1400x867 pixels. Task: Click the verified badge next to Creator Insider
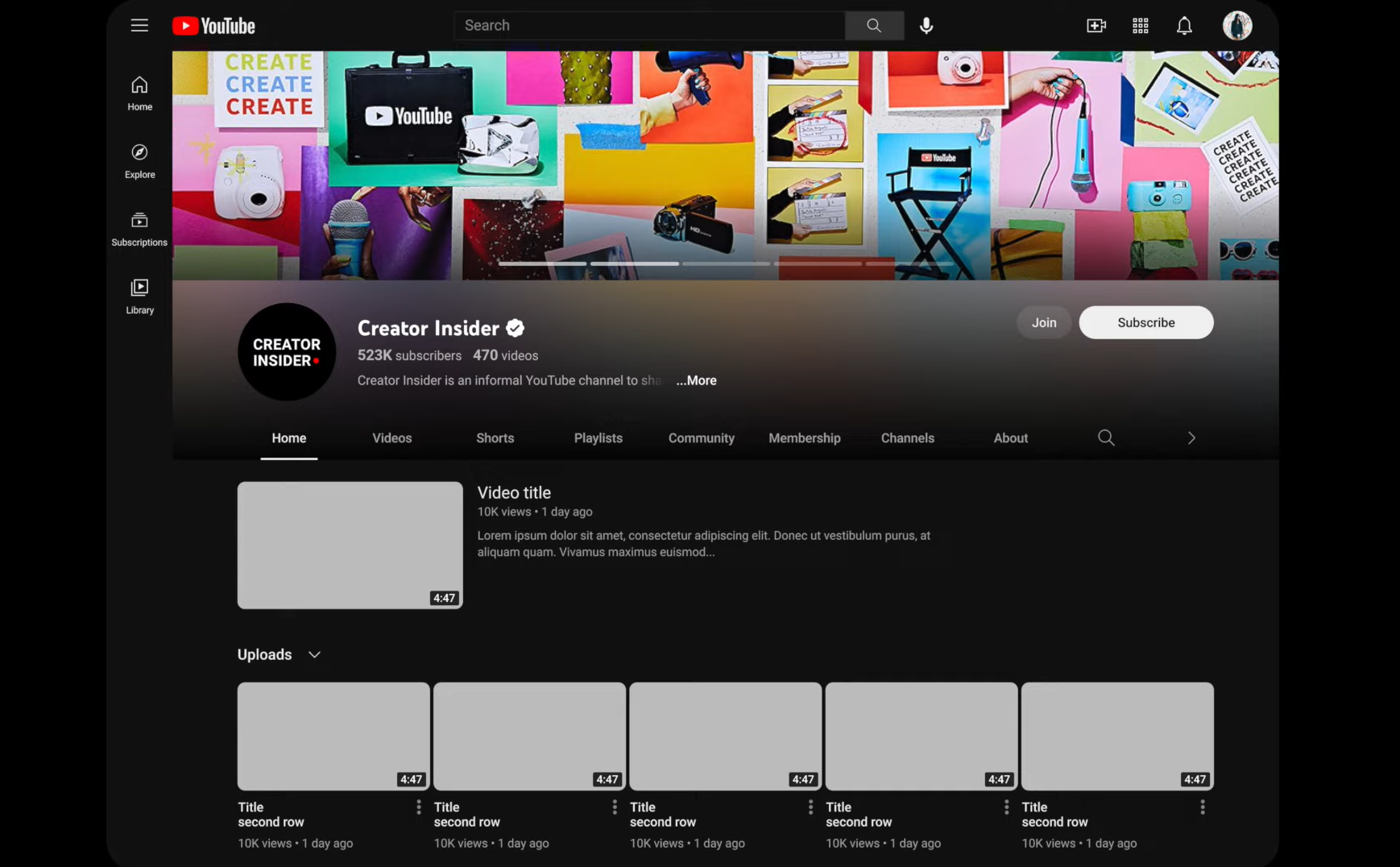516,328
